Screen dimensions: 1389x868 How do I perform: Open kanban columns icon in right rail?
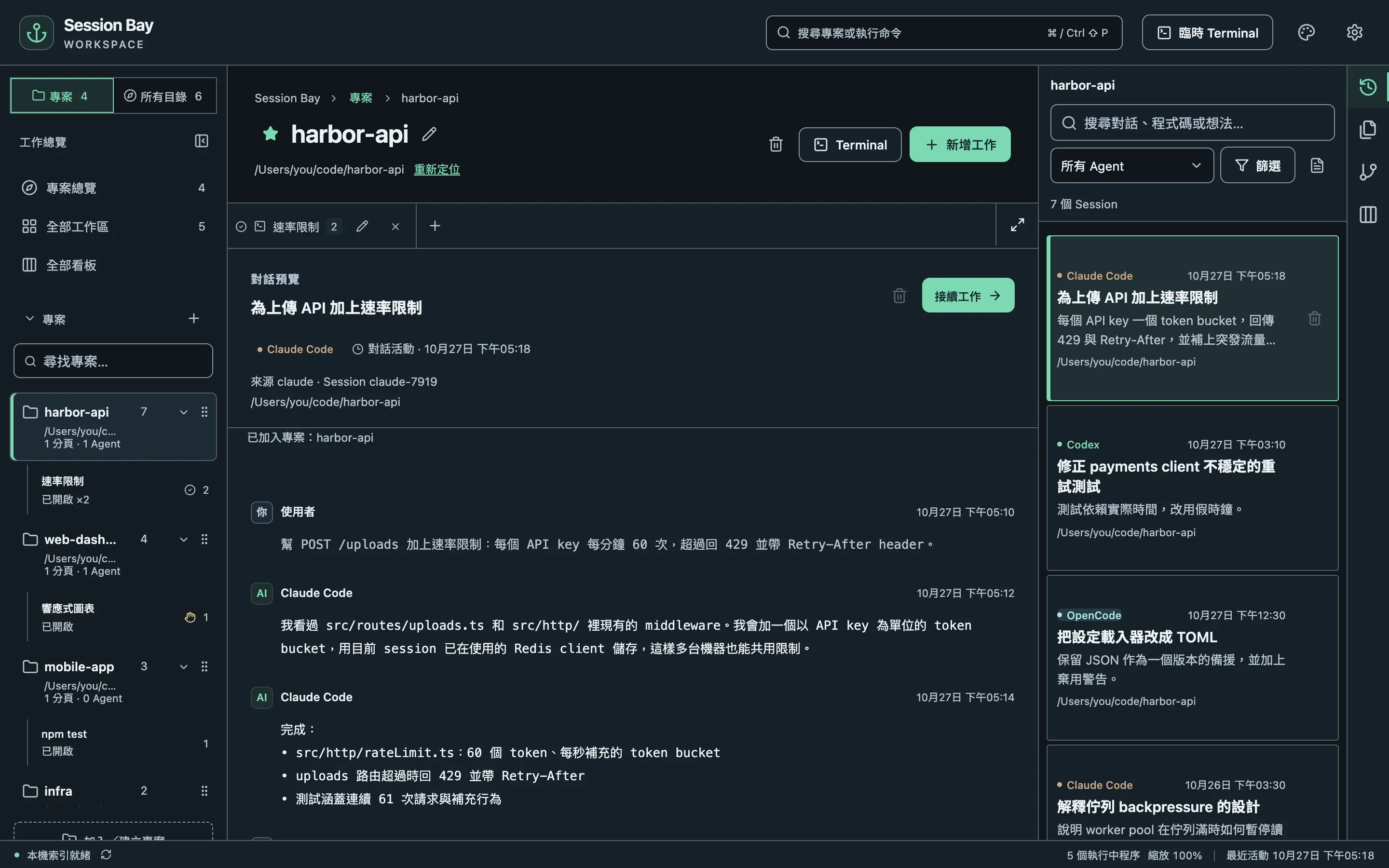click(1368, 215)
